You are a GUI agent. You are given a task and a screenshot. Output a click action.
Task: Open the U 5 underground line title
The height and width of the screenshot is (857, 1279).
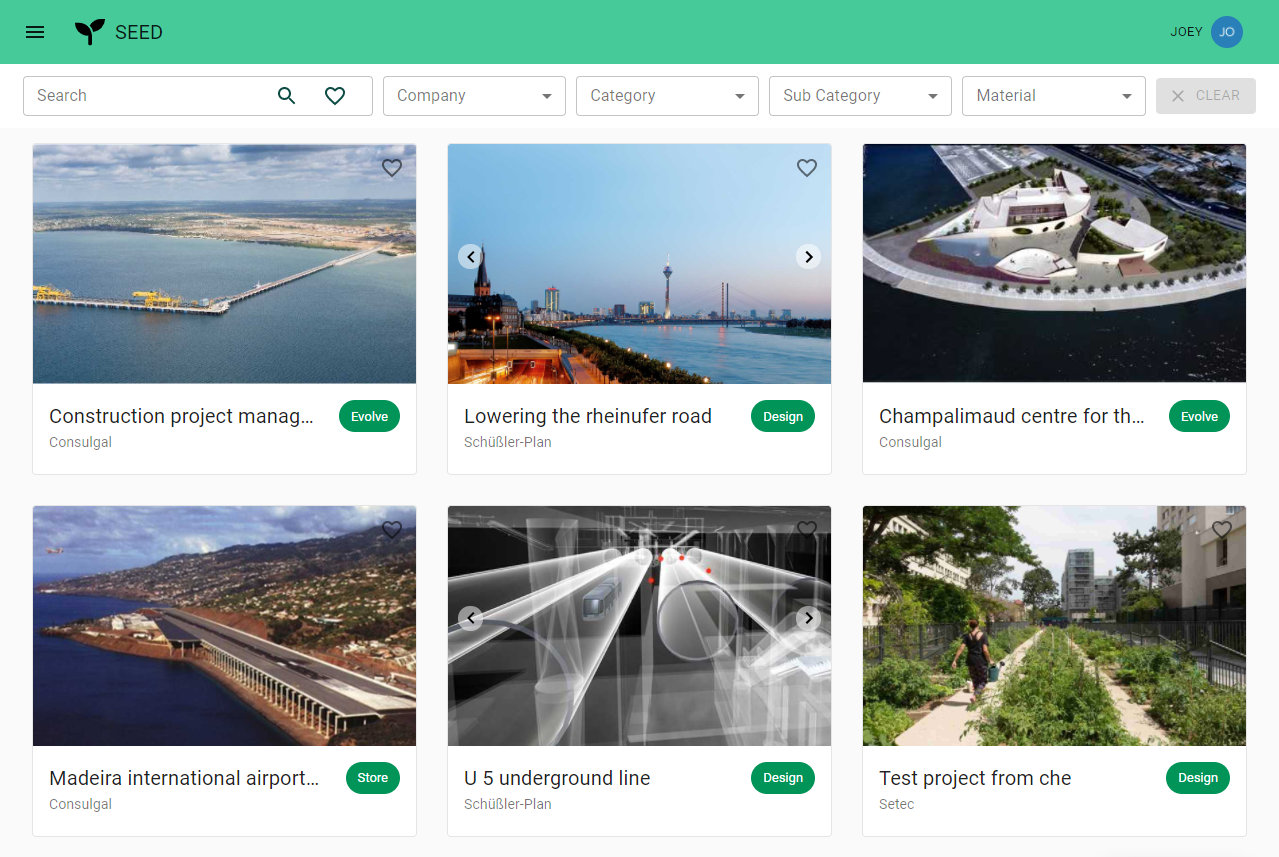557,778
